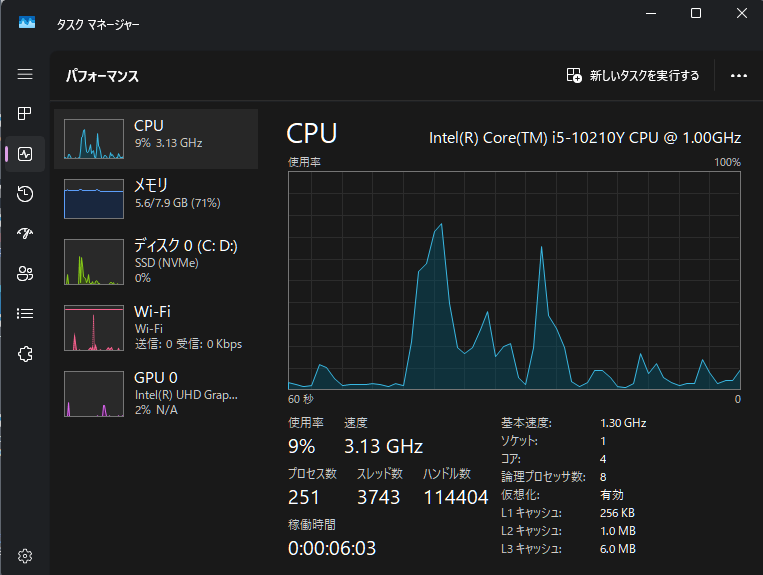Image resolution: width=763 pixels, height=575 pixels.
Task: Open the Services puzzle icon page
Action: 25,354
